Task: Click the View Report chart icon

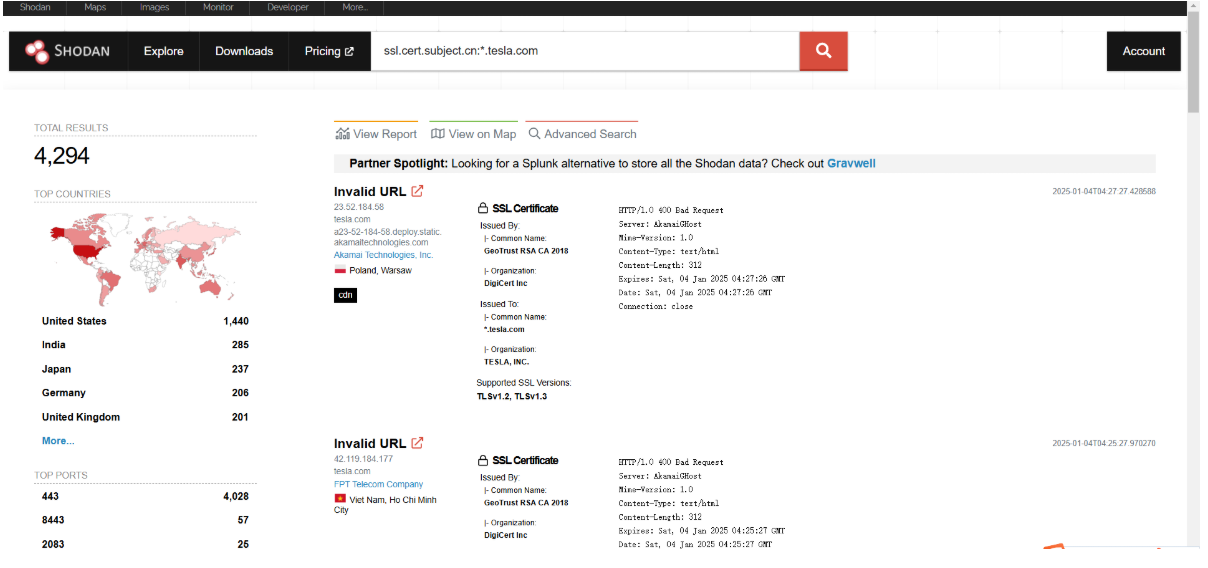Action: point(342,134)
